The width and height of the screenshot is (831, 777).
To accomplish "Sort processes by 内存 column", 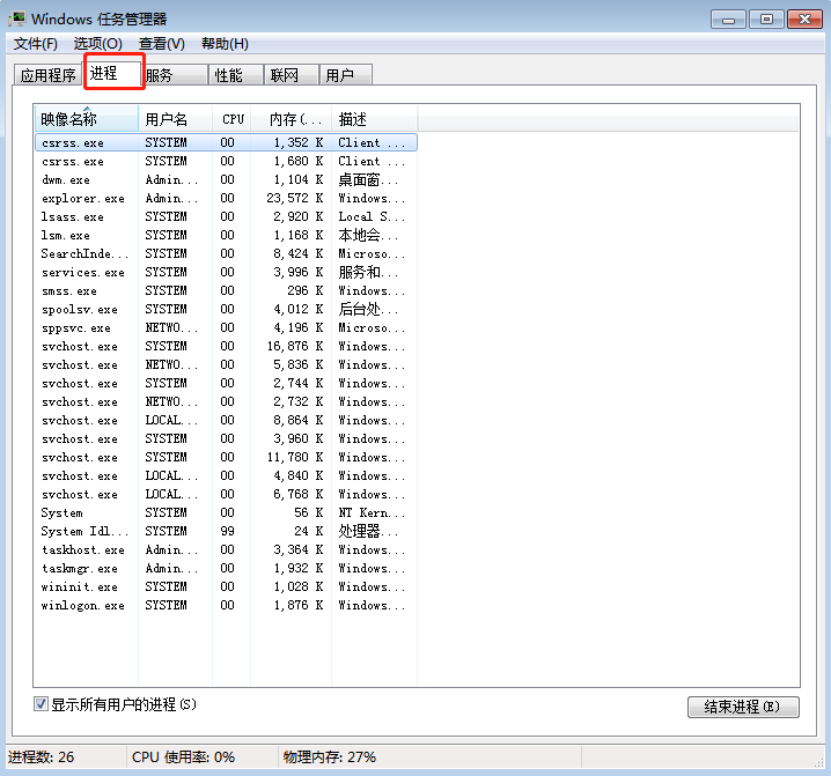I will tap(290, 118).
